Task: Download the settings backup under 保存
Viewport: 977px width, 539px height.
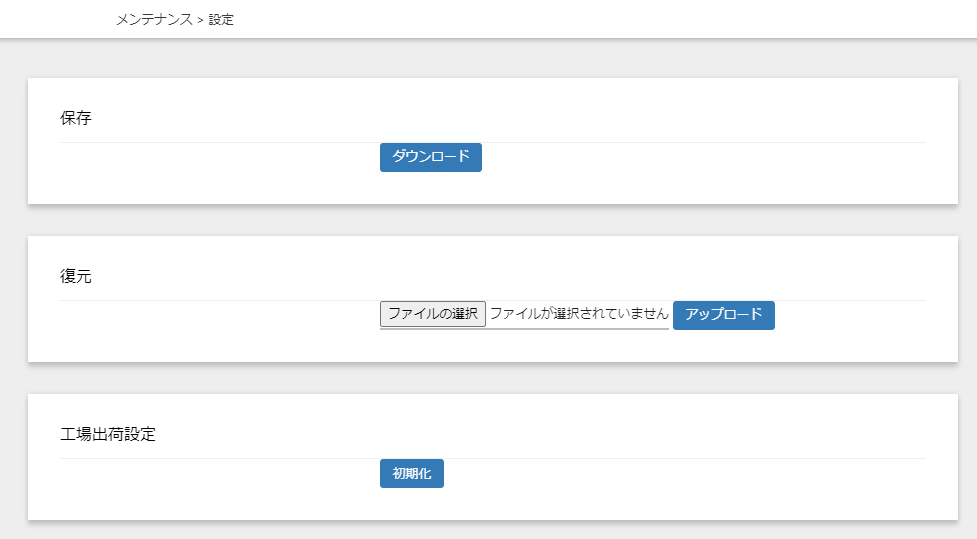Action: [x=431, y=157]
